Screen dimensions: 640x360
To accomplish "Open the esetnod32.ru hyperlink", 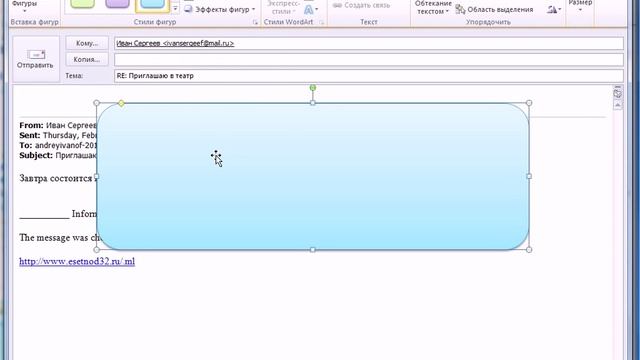I will point(77,261).
